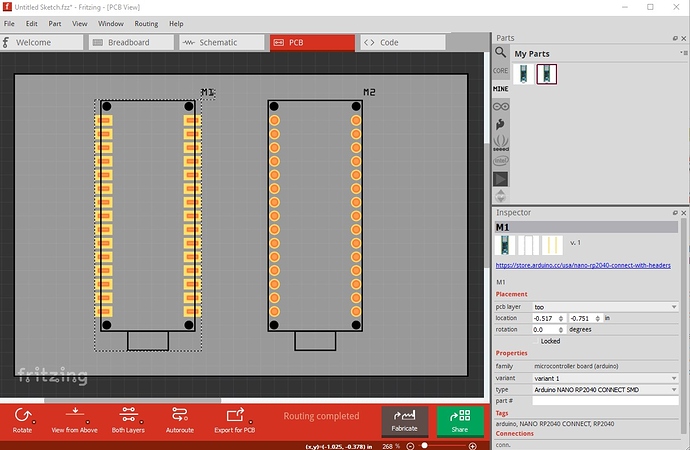Open the Part menu
The width and height of the screenshot is (690, 450).
point(55,24)
